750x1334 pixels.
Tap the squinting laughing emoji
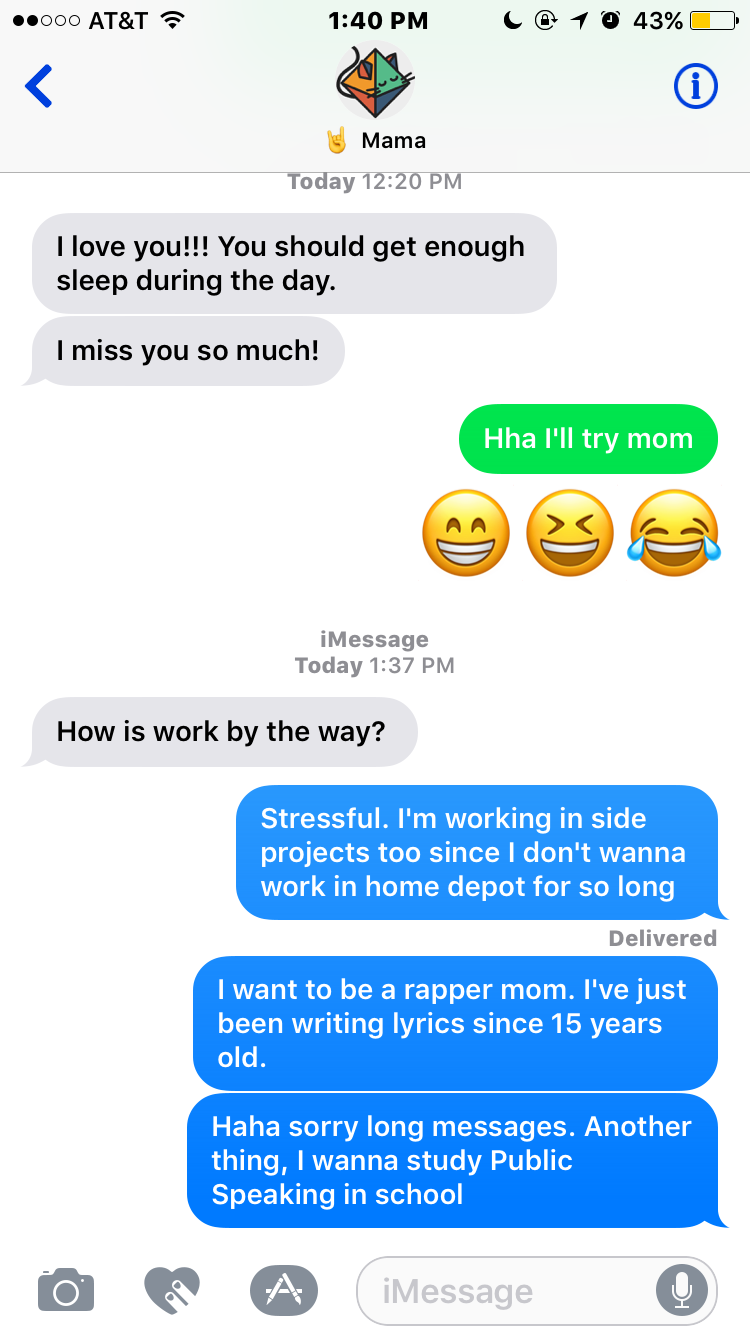tap(570, 534)
